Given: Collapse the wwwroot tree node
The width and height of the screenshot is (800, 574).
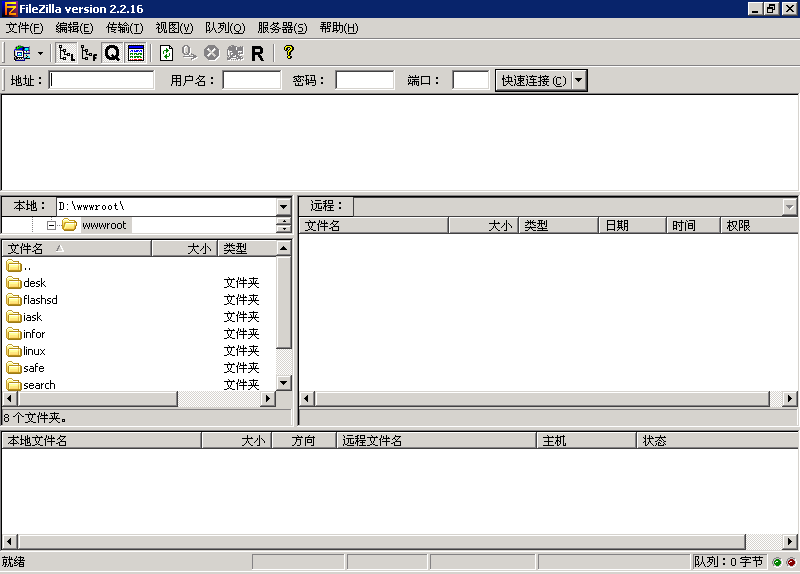Looking at the screenshot, I should pos(51,225).
